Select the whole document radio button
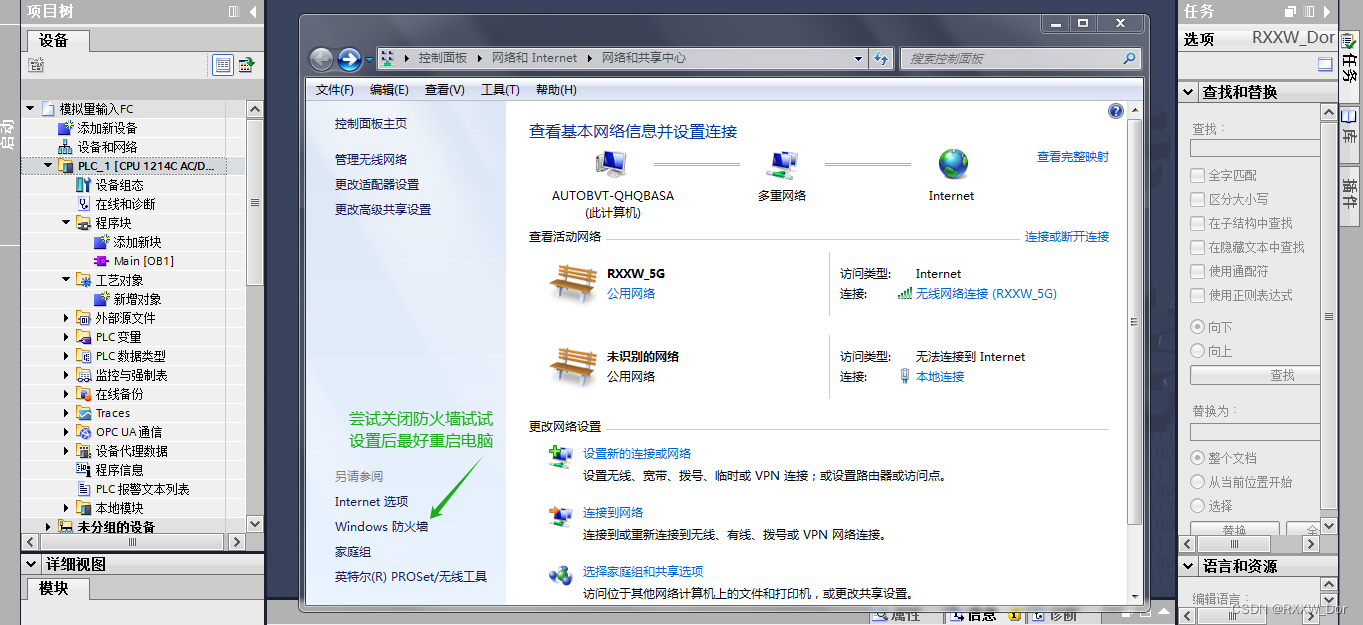 [x=1197, y=458]
